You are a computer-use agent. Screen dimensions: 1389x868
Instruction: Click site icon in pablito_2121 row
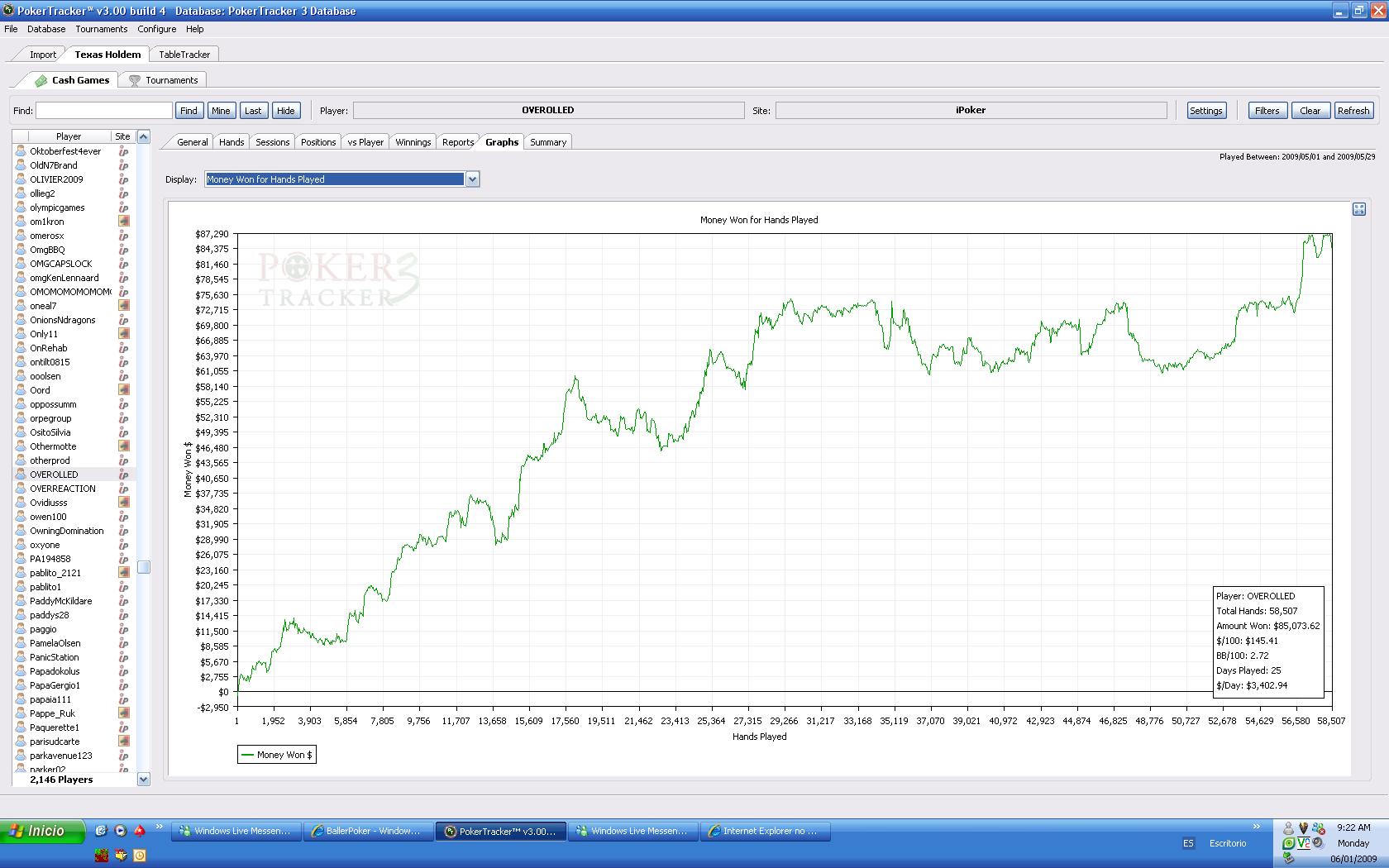(123, 573)
